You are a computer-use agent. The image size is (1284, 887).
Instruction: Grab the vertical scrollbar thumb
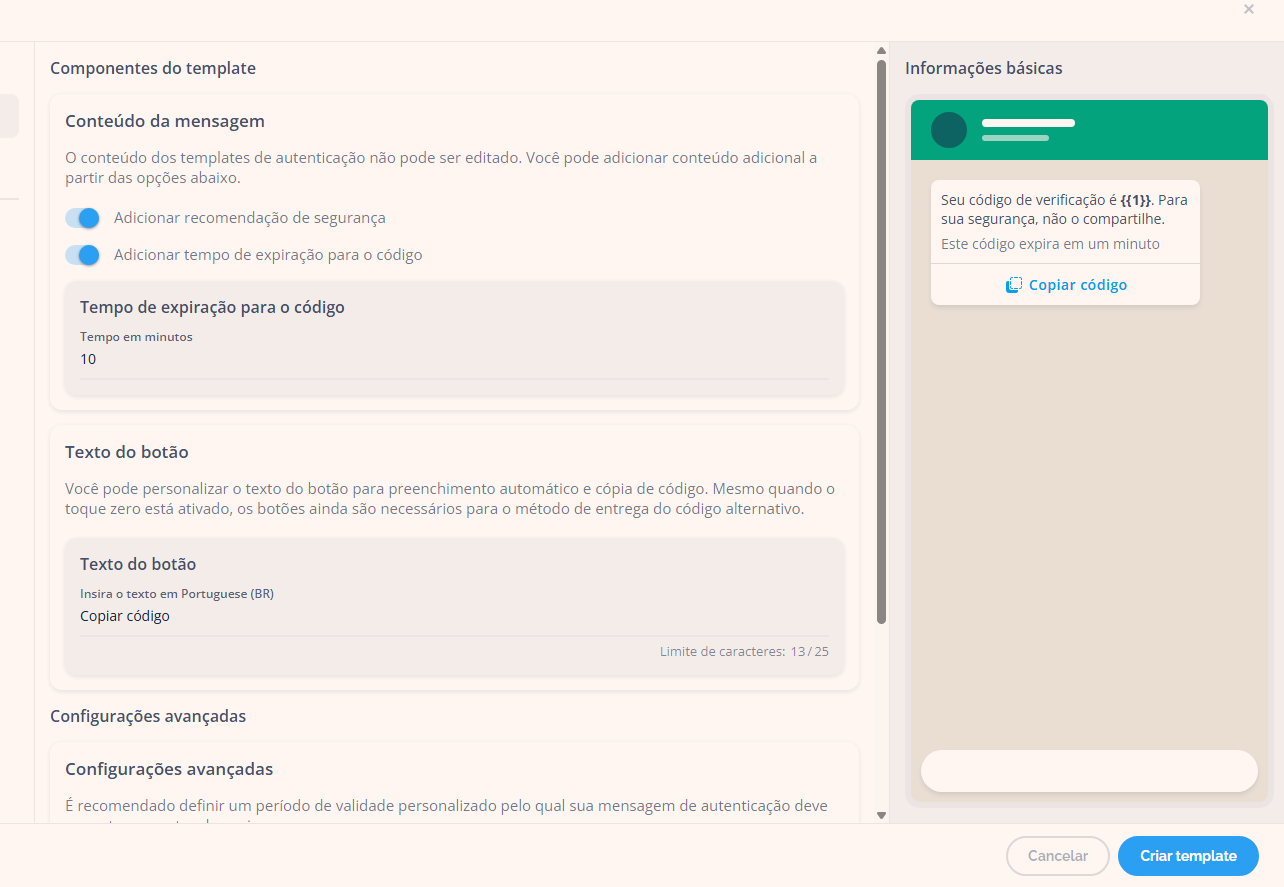click(x=881, y=340)
